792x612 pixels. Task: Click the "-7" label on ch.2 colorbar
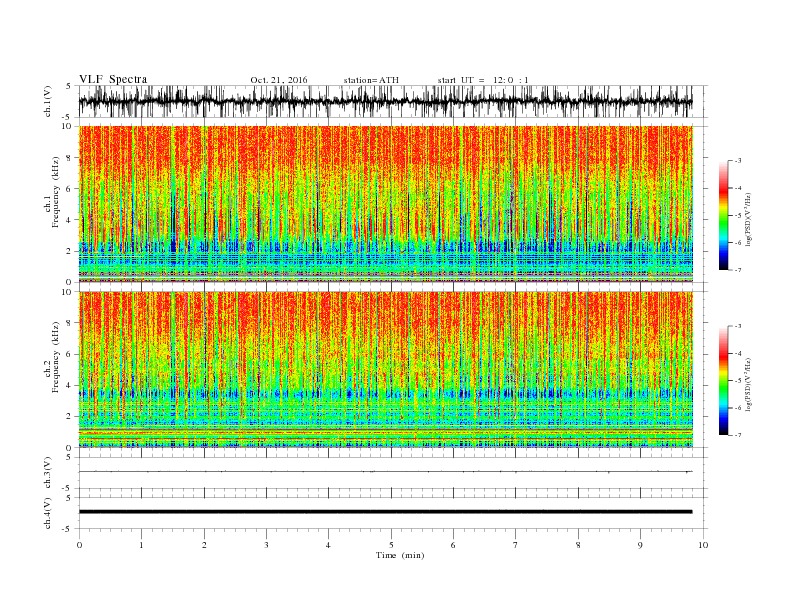[x=738, y=435]
